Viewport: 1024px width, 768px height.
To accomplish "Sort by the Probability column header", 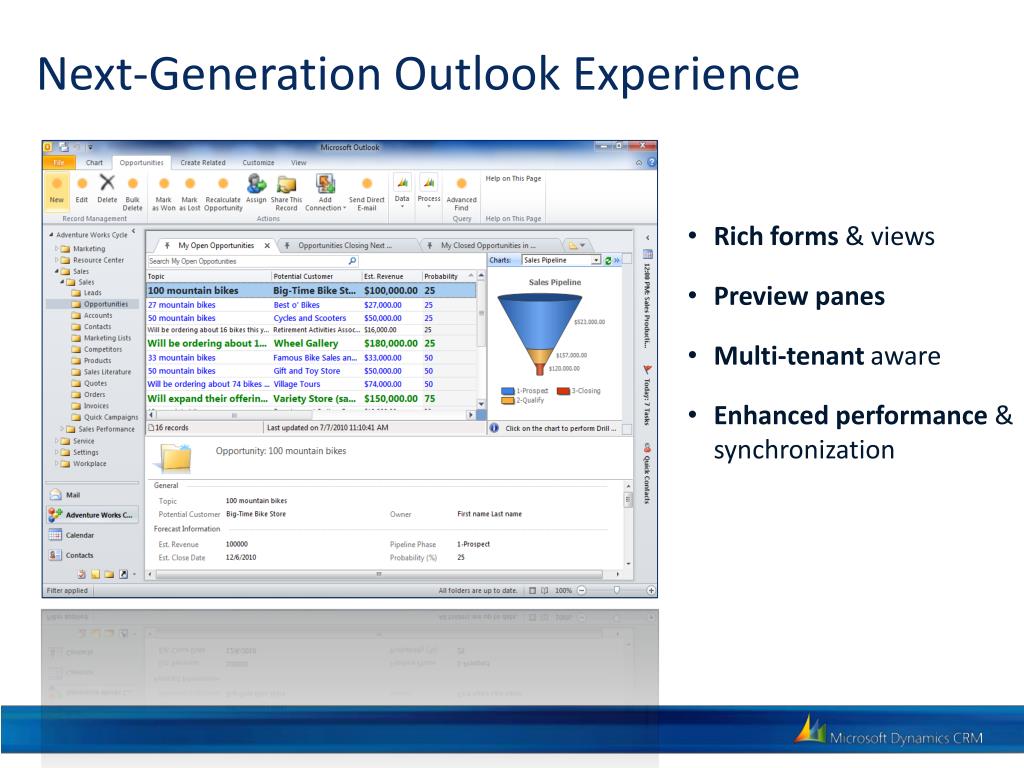I will [x=449, y=276].
